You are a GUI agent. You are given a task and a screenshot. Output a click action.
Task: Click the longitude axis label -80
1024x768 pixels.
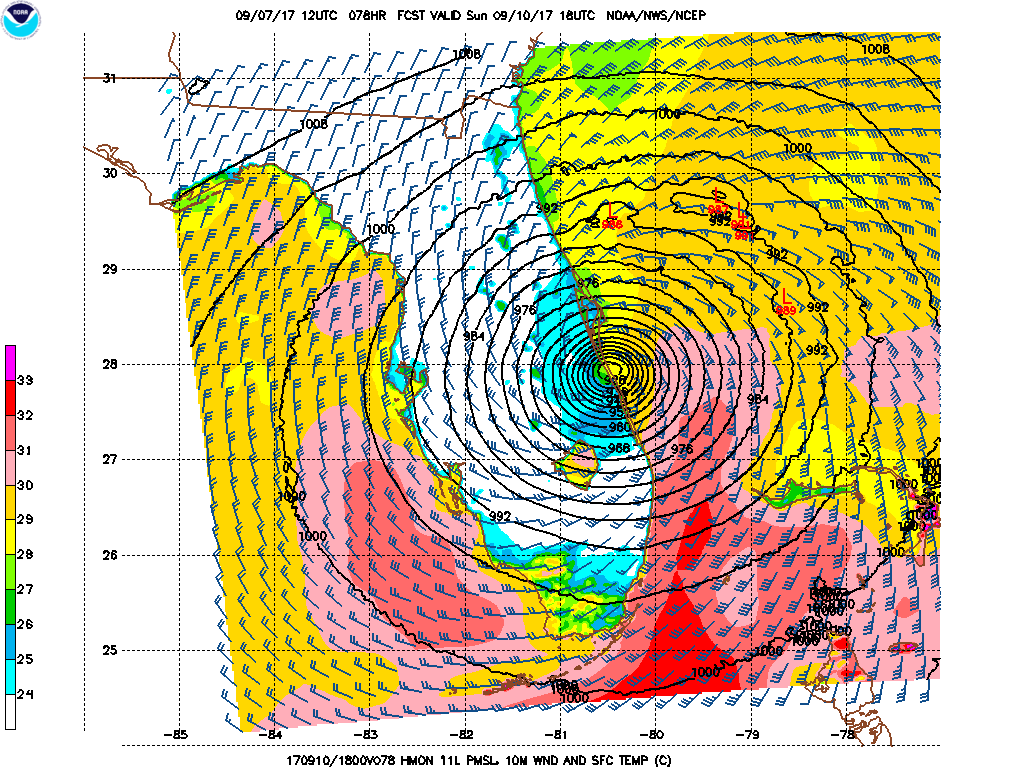click(x=652, y=735)
